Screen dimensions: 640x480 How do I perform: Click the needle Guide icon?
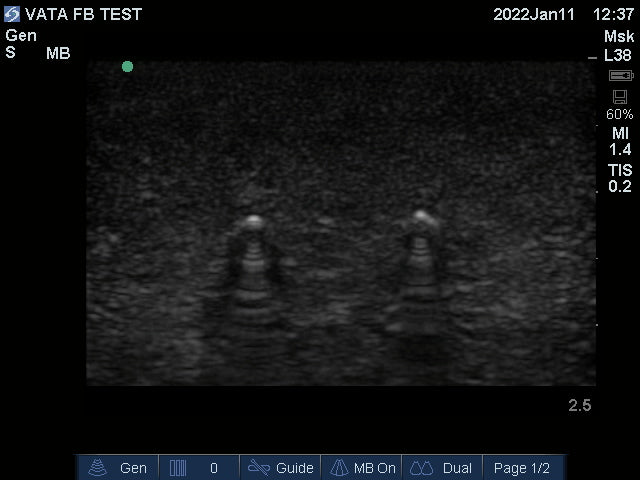point(259,467)
